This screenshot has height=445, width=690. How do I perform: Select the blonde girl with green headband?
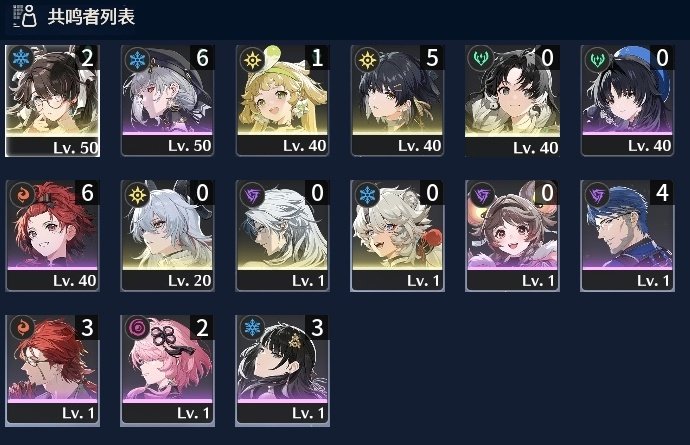click(x=282, y=101)
